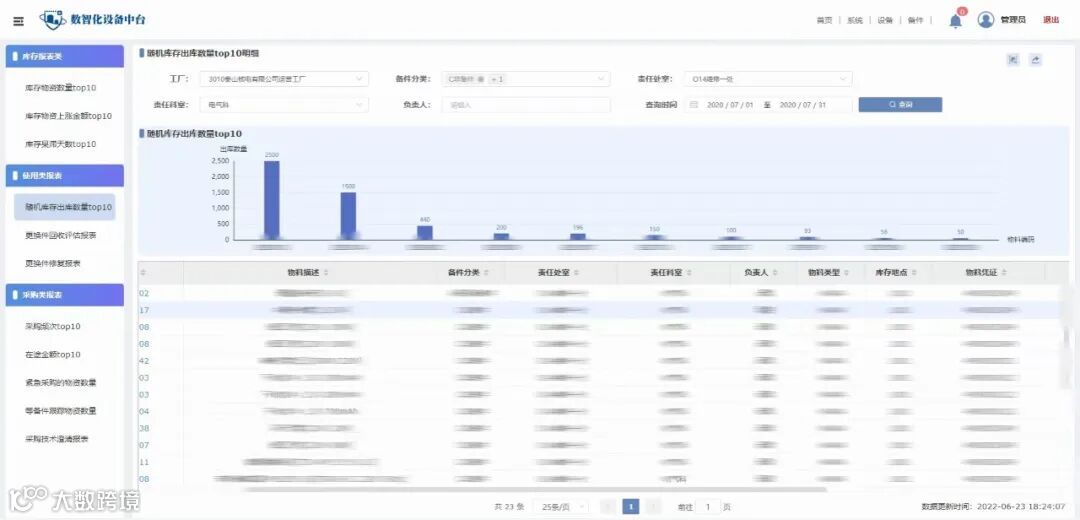
Task: Go to 设备 in top navigation
Action: (x=885, y=21)
